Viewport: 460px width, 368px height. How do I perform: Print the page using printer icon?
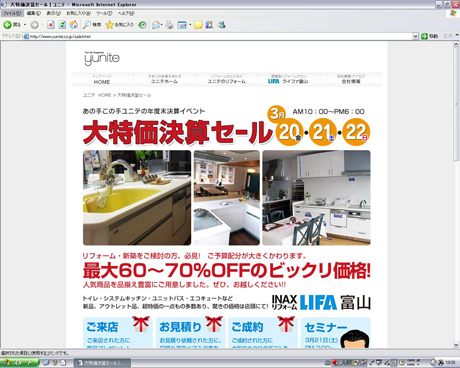click(169, 25)
